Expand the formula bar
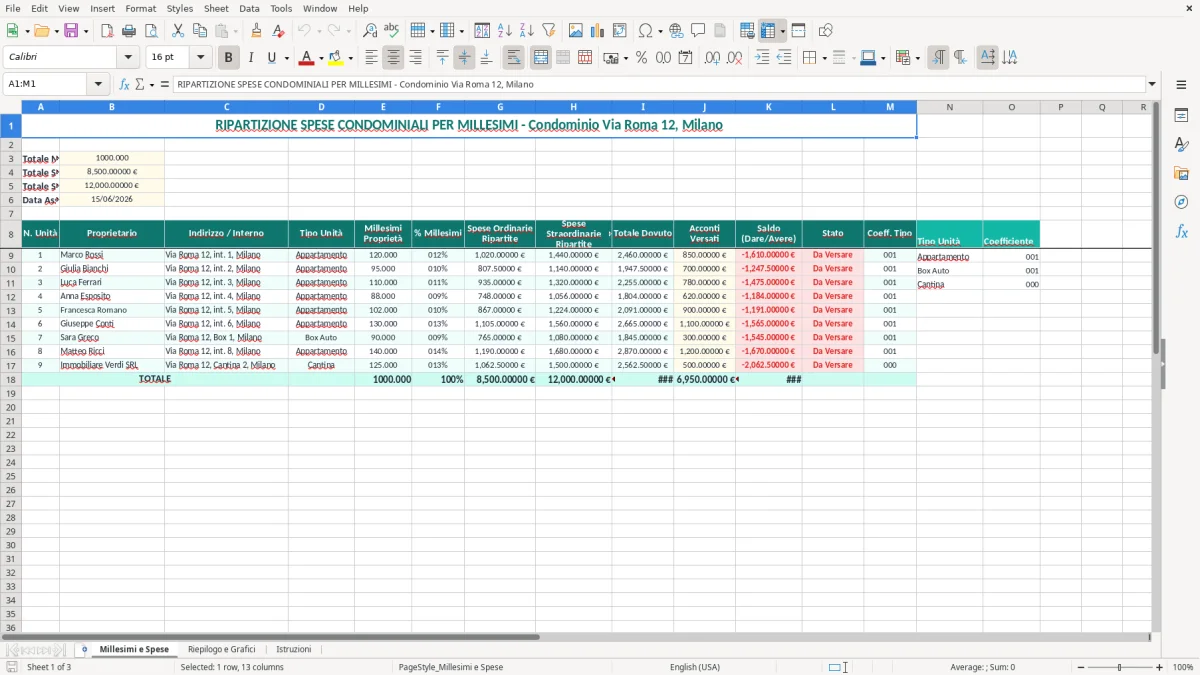This screenshot has width=1200, height=675. click(1152, 84)
